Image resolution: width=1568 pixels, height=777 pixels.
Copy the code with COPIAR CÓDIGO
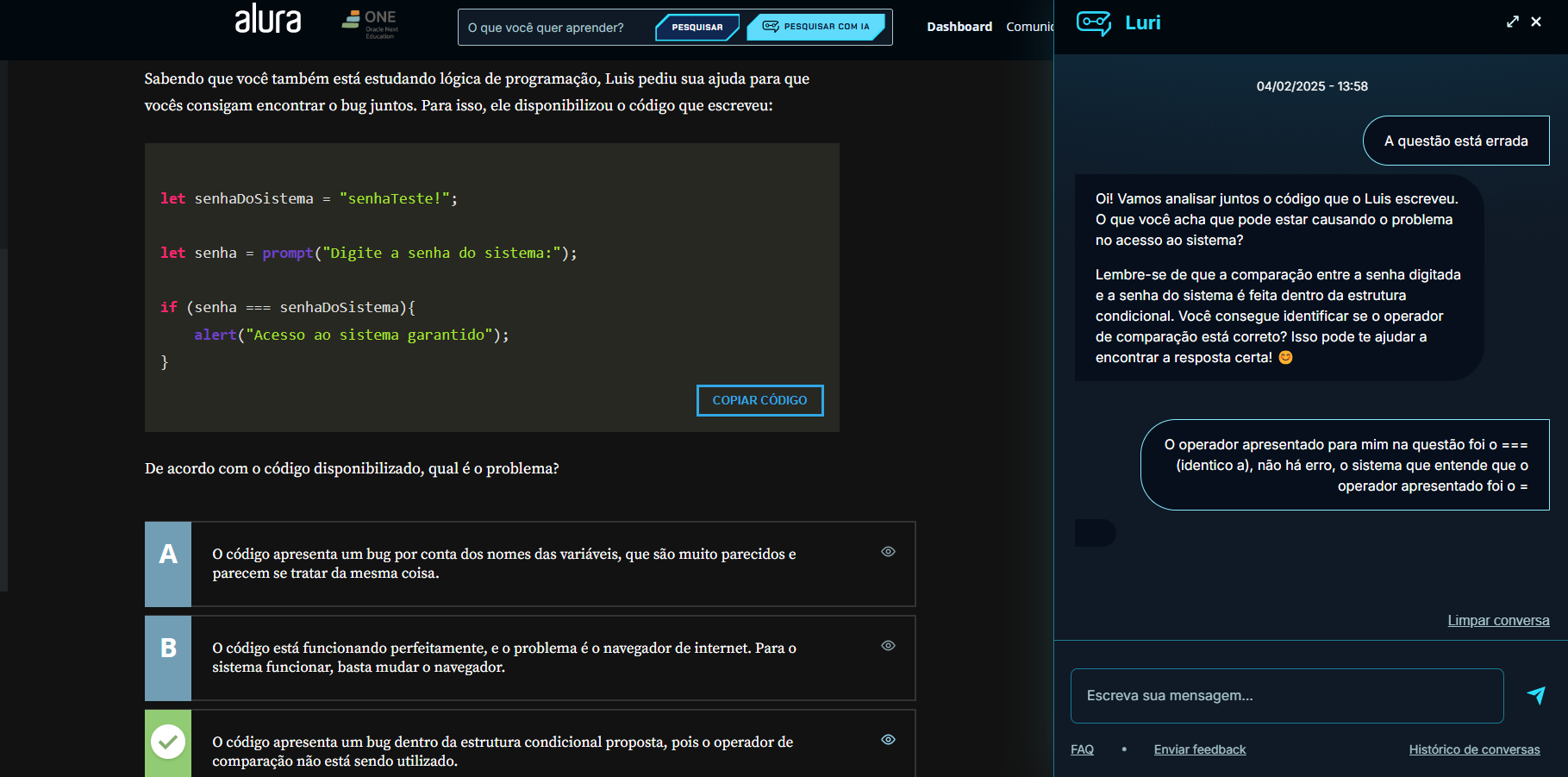[x=759, y=400]
